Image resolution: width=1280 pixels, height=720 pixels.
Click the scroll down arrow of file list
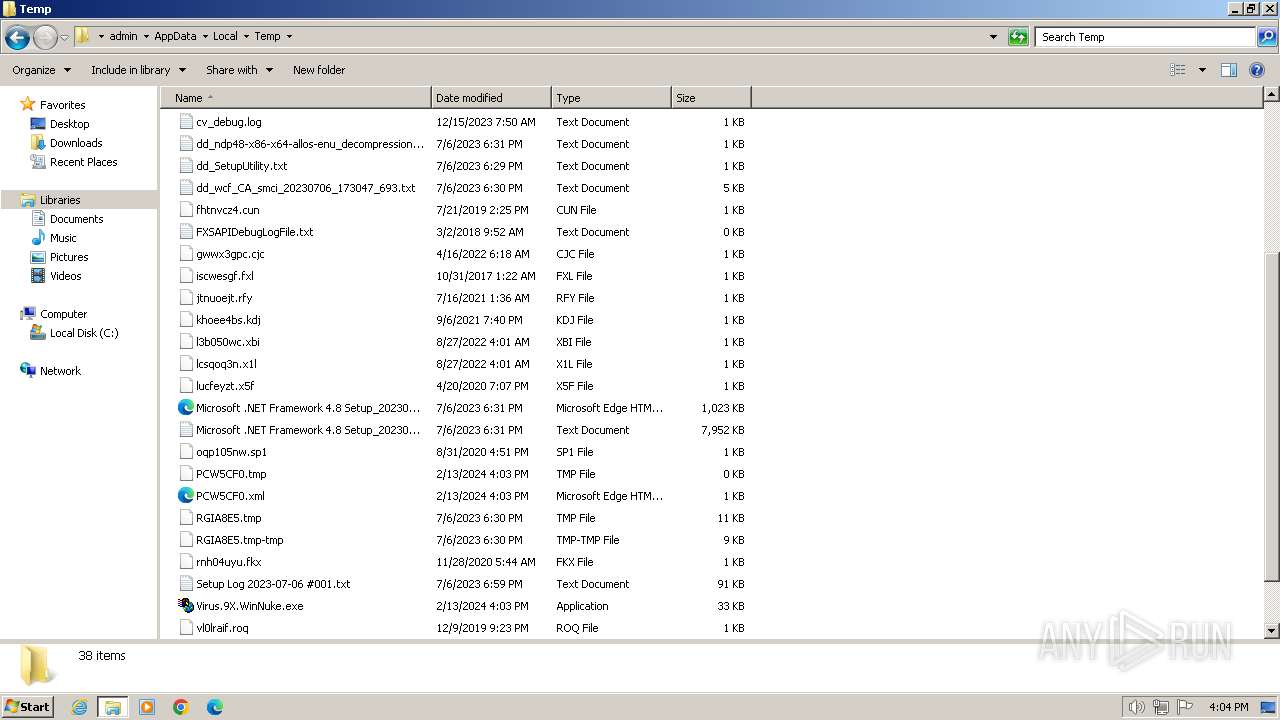click(x=1271, y=631)
